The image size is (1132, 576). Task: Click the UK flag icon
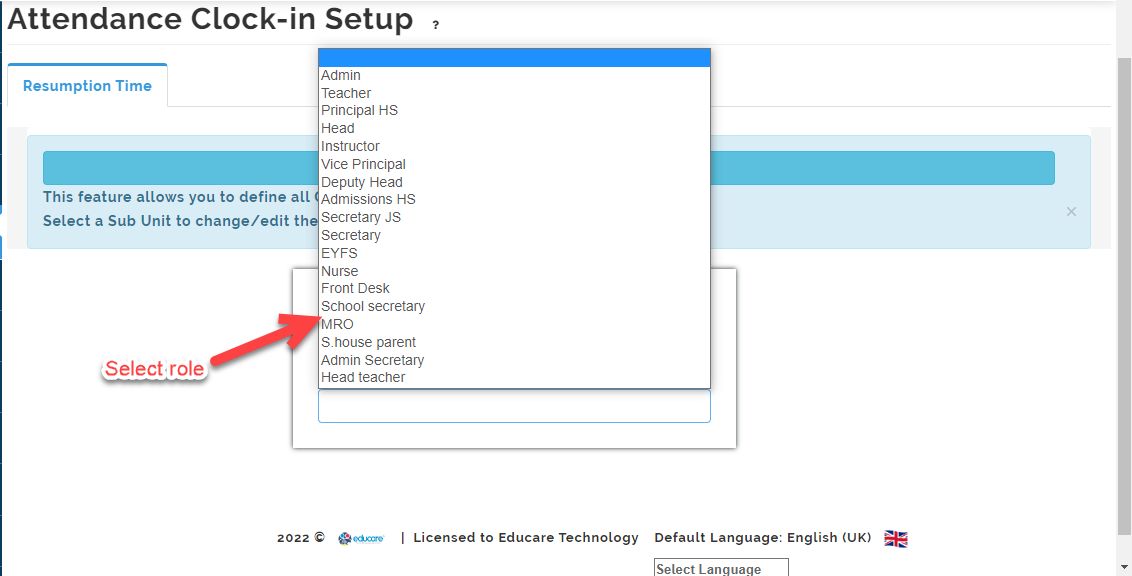tap(896, 538)
